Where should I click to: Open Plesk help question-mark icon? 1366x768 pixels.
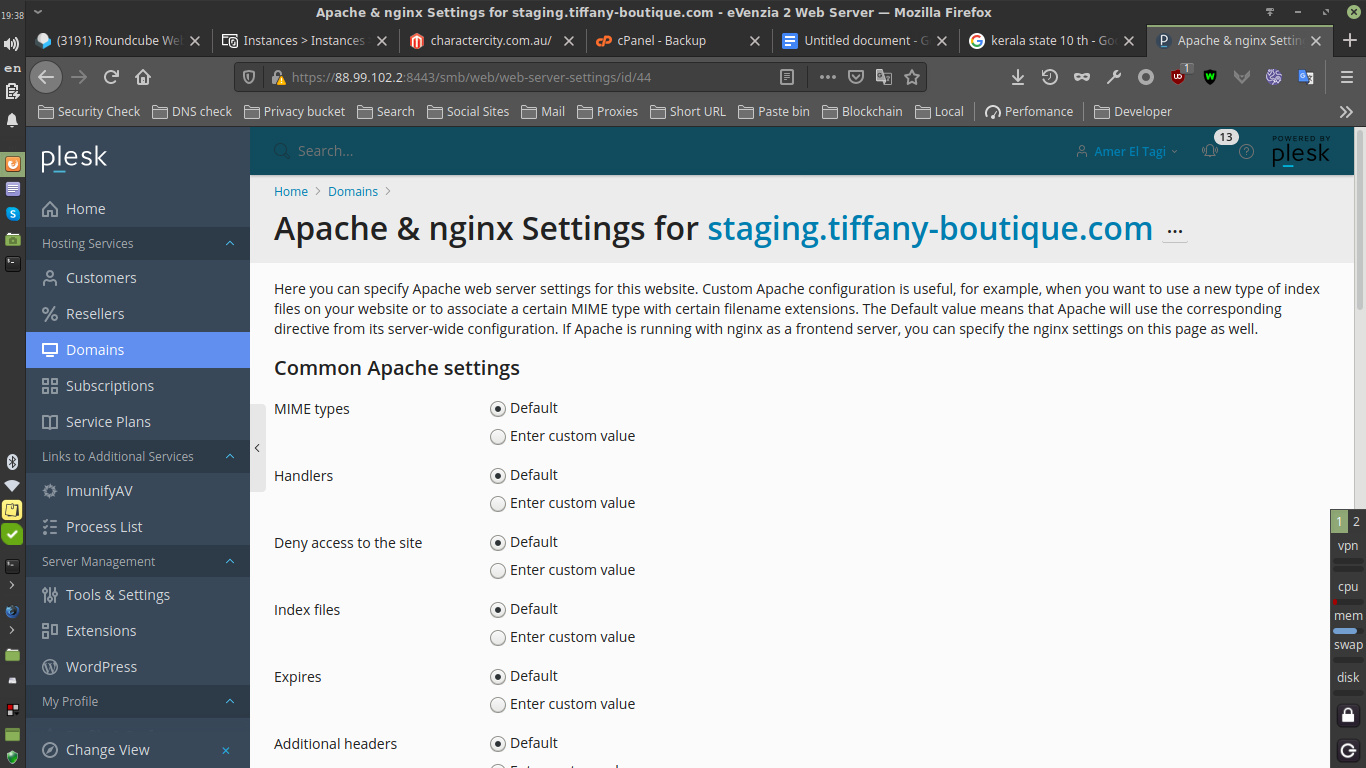click(1246, 152)
